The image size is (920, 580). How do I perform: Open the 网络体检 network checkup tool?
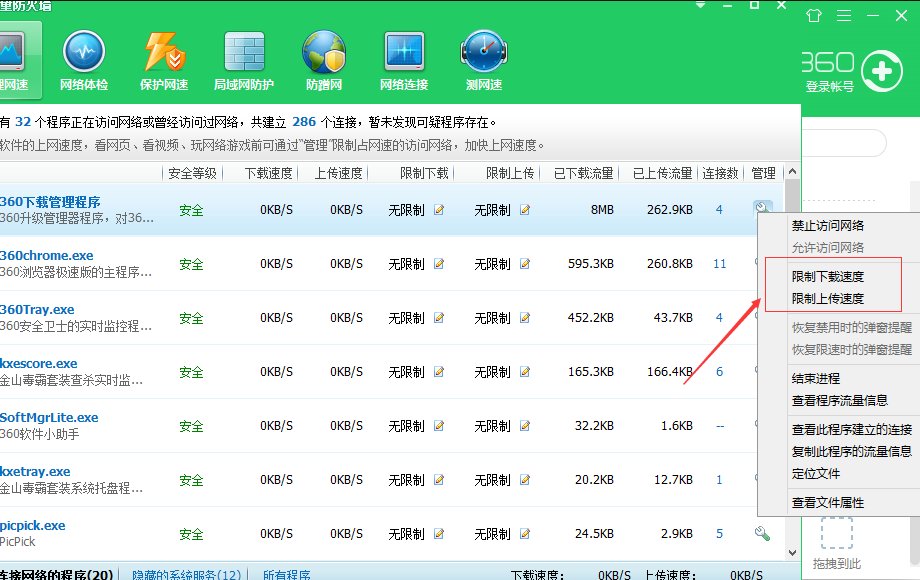[84, 55]
